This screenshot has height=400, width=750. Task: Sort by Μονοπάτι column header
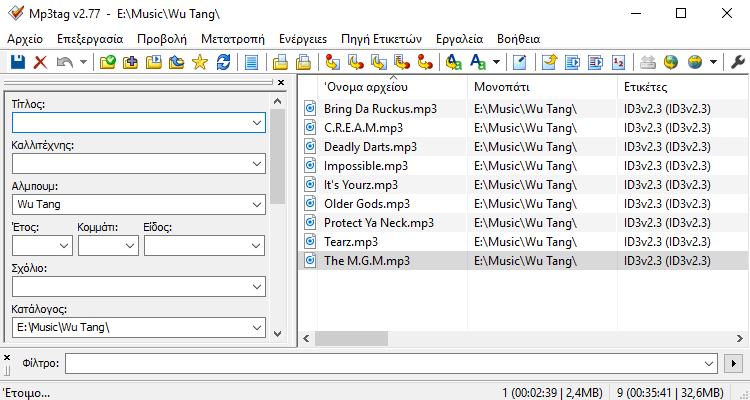[x=542, y=87]
